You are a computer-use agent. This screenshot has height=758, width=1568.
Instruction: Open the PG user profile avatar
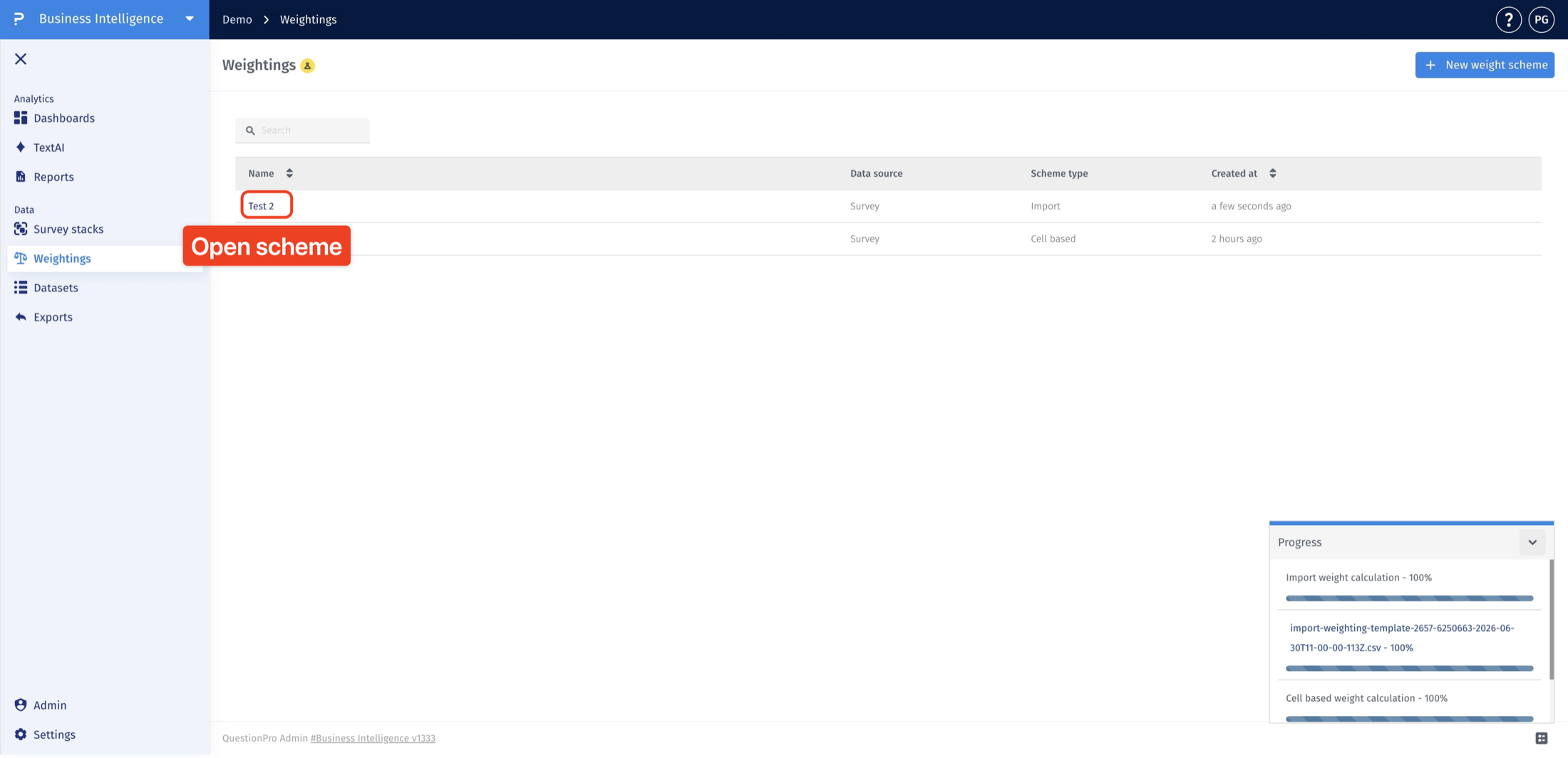pyautogui.click(x=1541, y=19)
